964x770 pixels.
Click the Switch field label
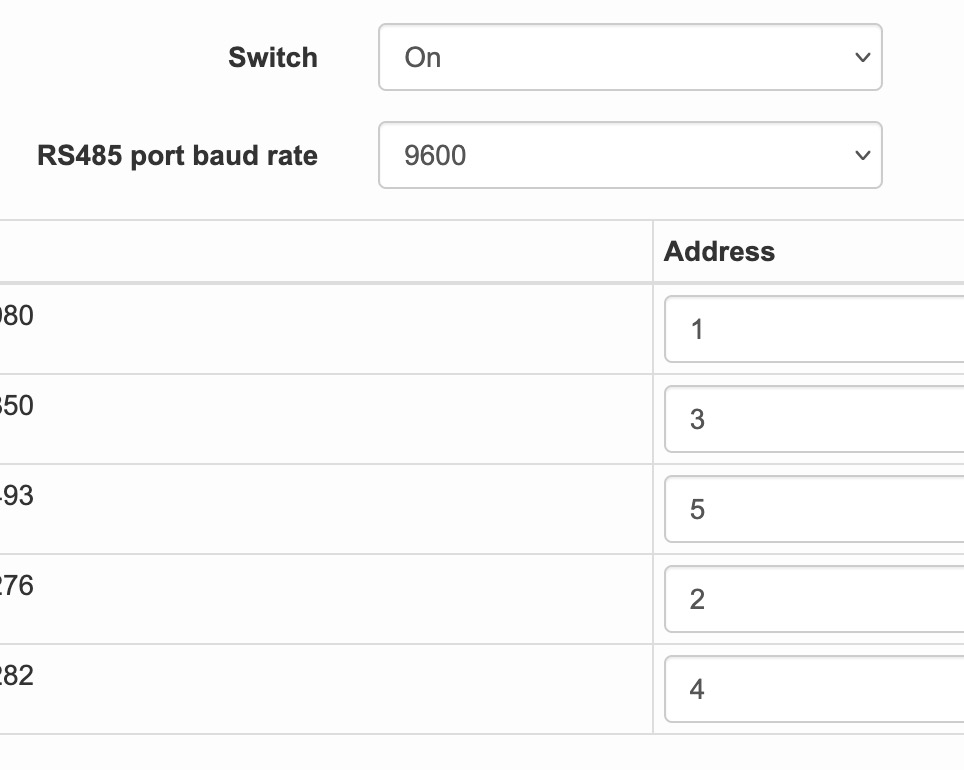273,58
